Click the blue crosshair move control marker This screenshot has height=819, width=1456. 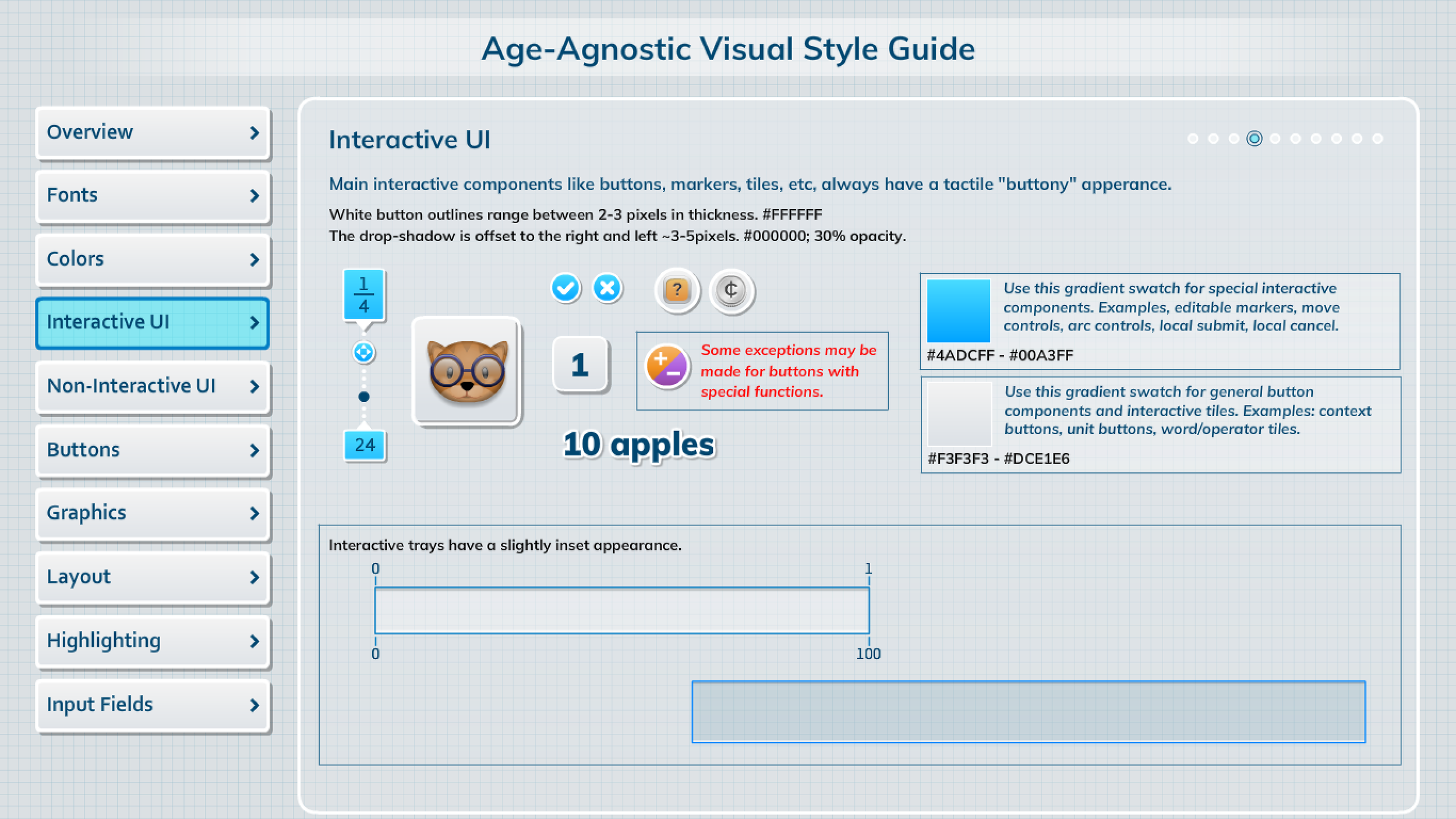(x=363, y=353)
